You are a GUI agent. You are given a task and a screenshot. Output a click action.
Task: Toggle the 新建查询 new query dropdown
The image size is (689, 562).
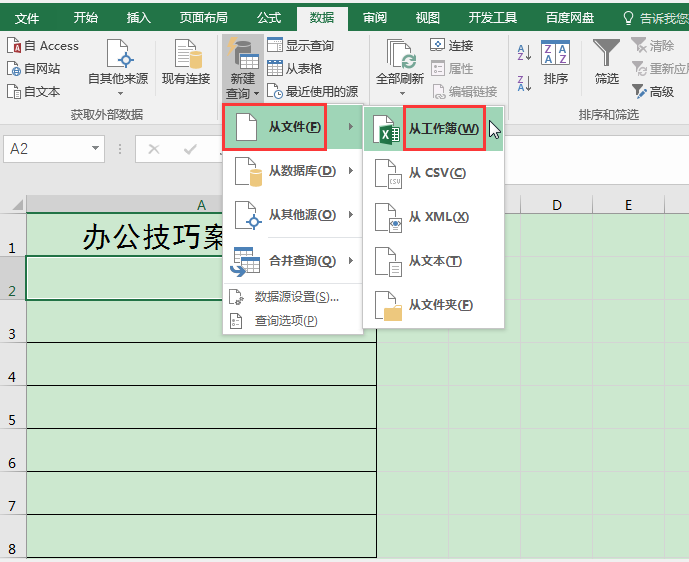pyautogui.click(x=243, y=69)
